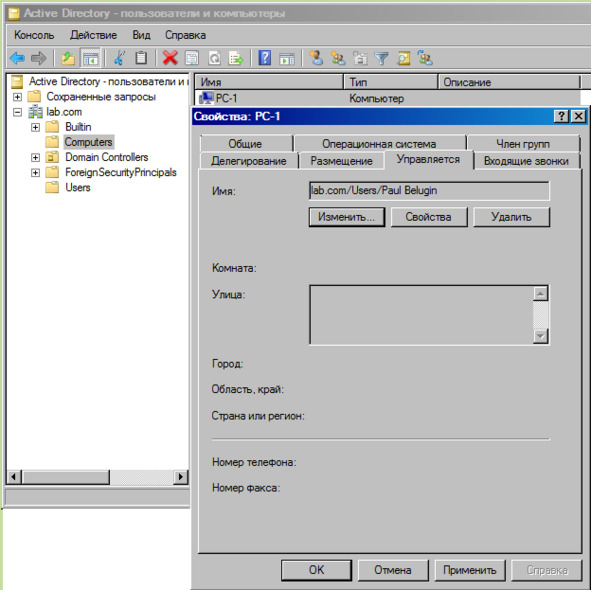
Task: Click the Filter funnel icon
Action: click(x=381, y=58)
